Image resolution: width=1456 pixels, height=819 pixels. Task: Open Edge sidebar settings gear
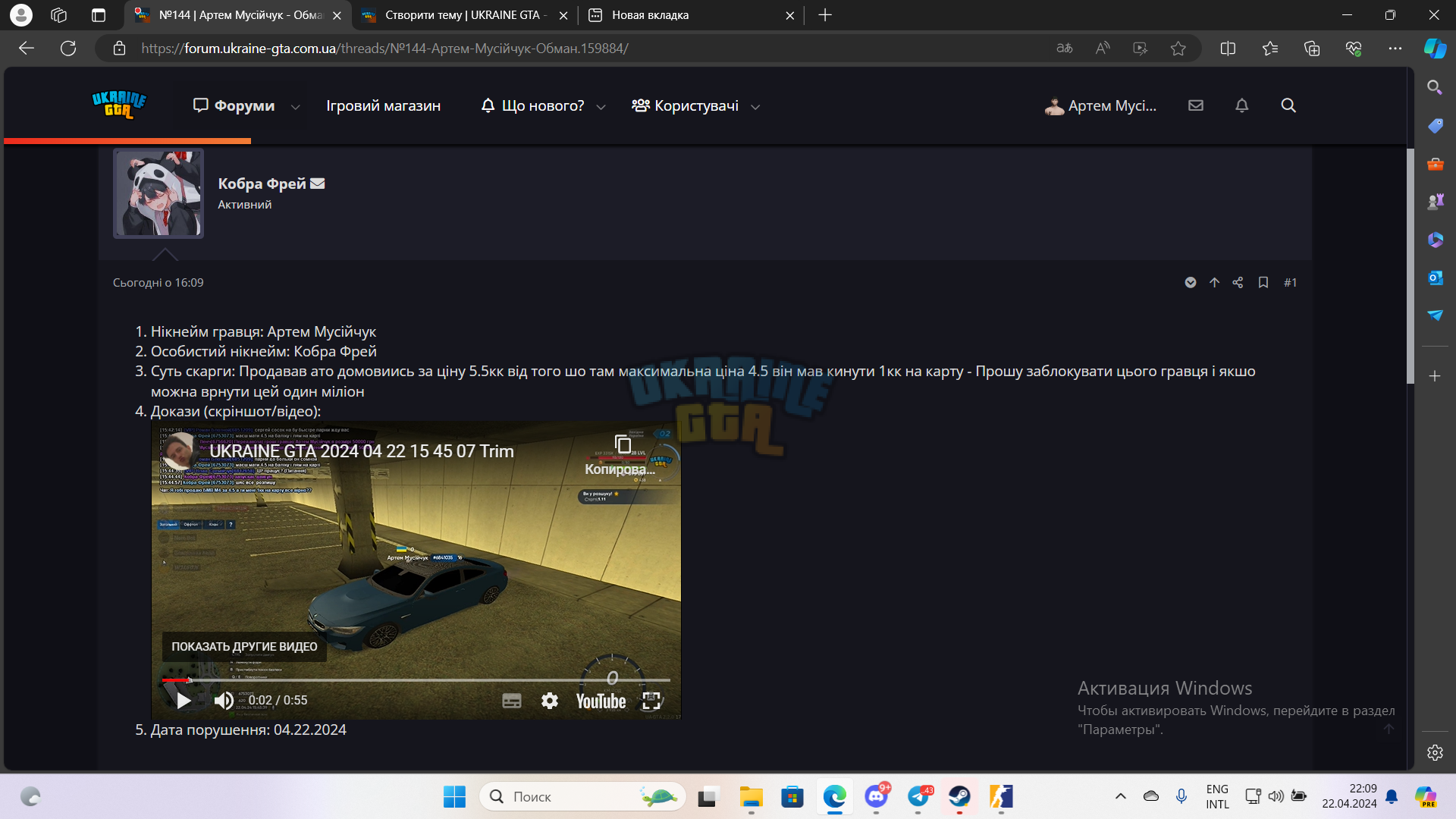pyautogui.click(x=1435, y=752)
